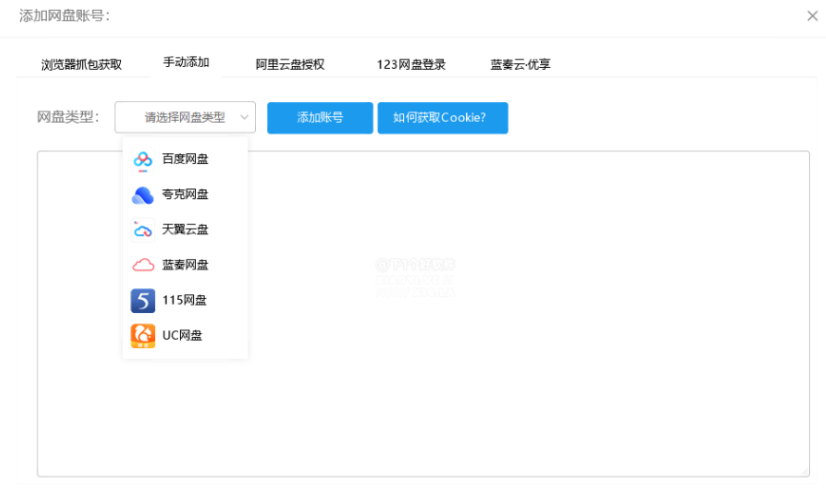Switch to 手动添加 tab
Screen dimensions: 826x491
point(186,63)
